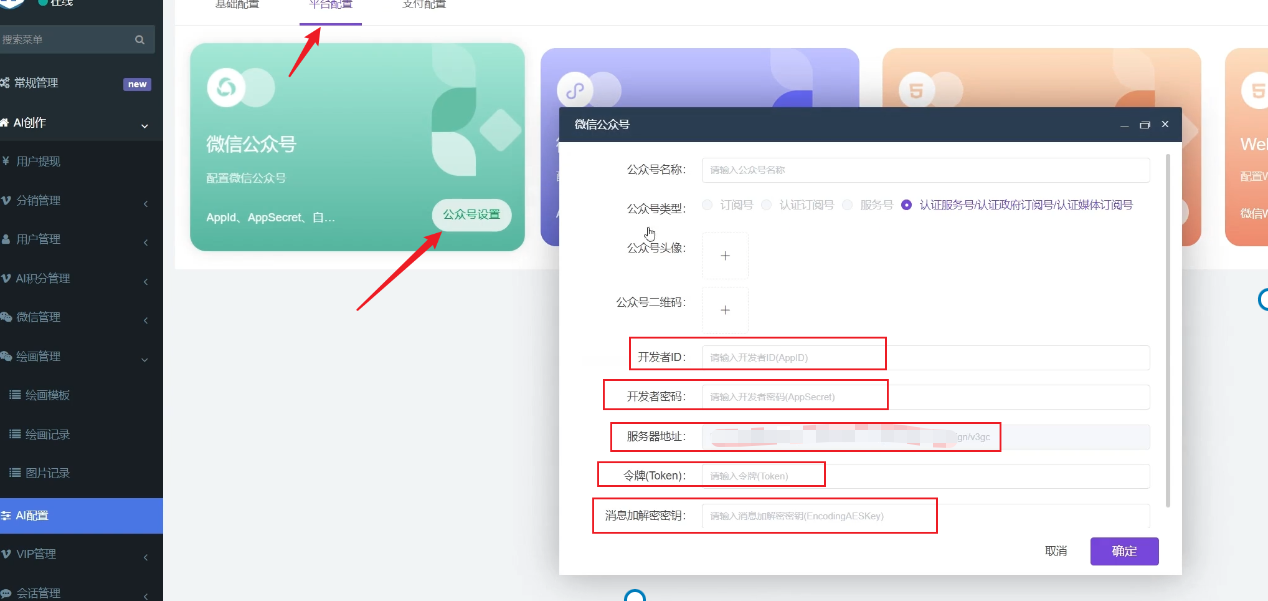Click the list icon beside 绘画记录
1268x601 pixels.
(x=15, y=434)
